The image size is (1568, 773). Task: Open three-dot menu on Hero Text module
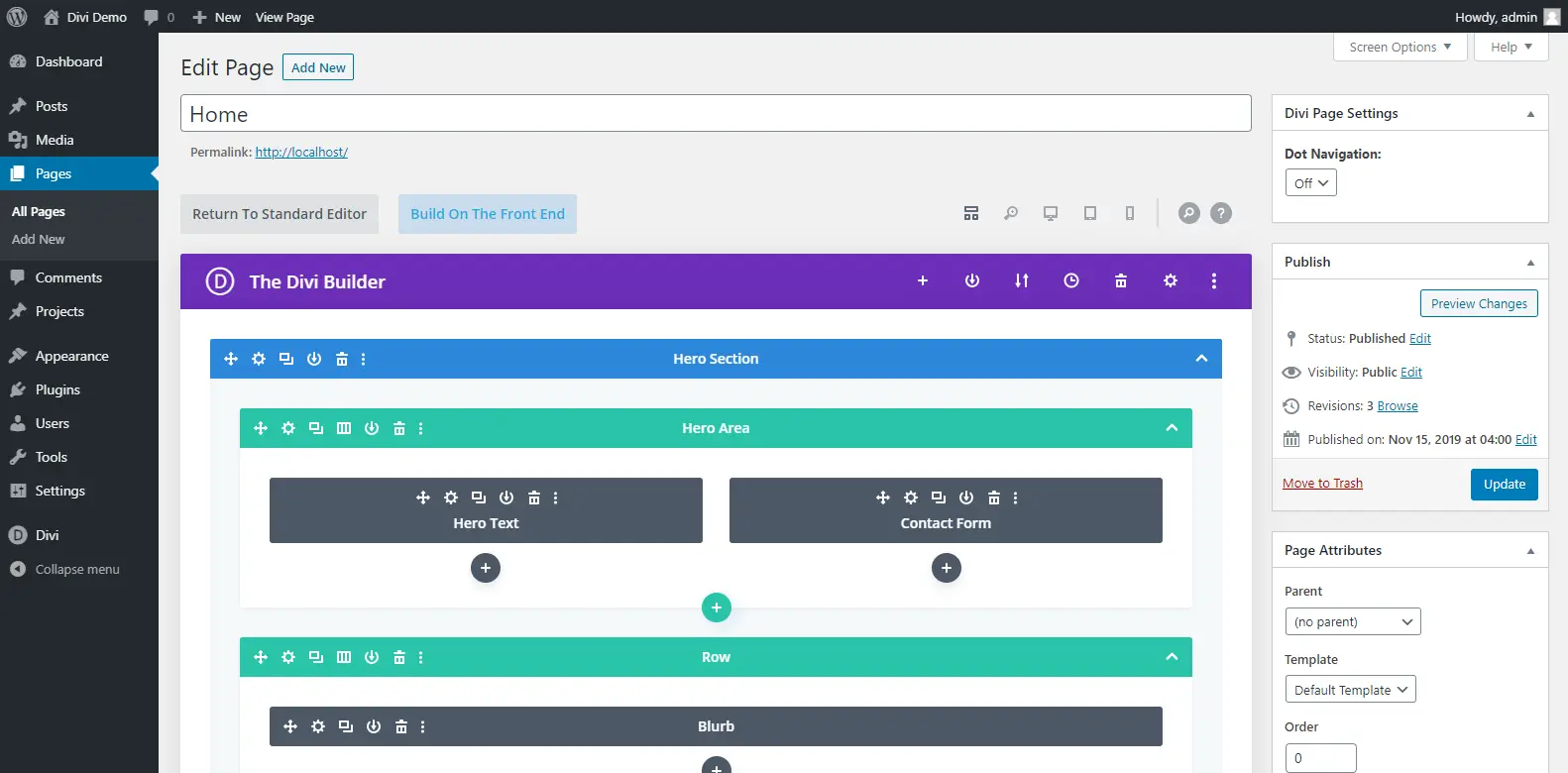(556, 497)
